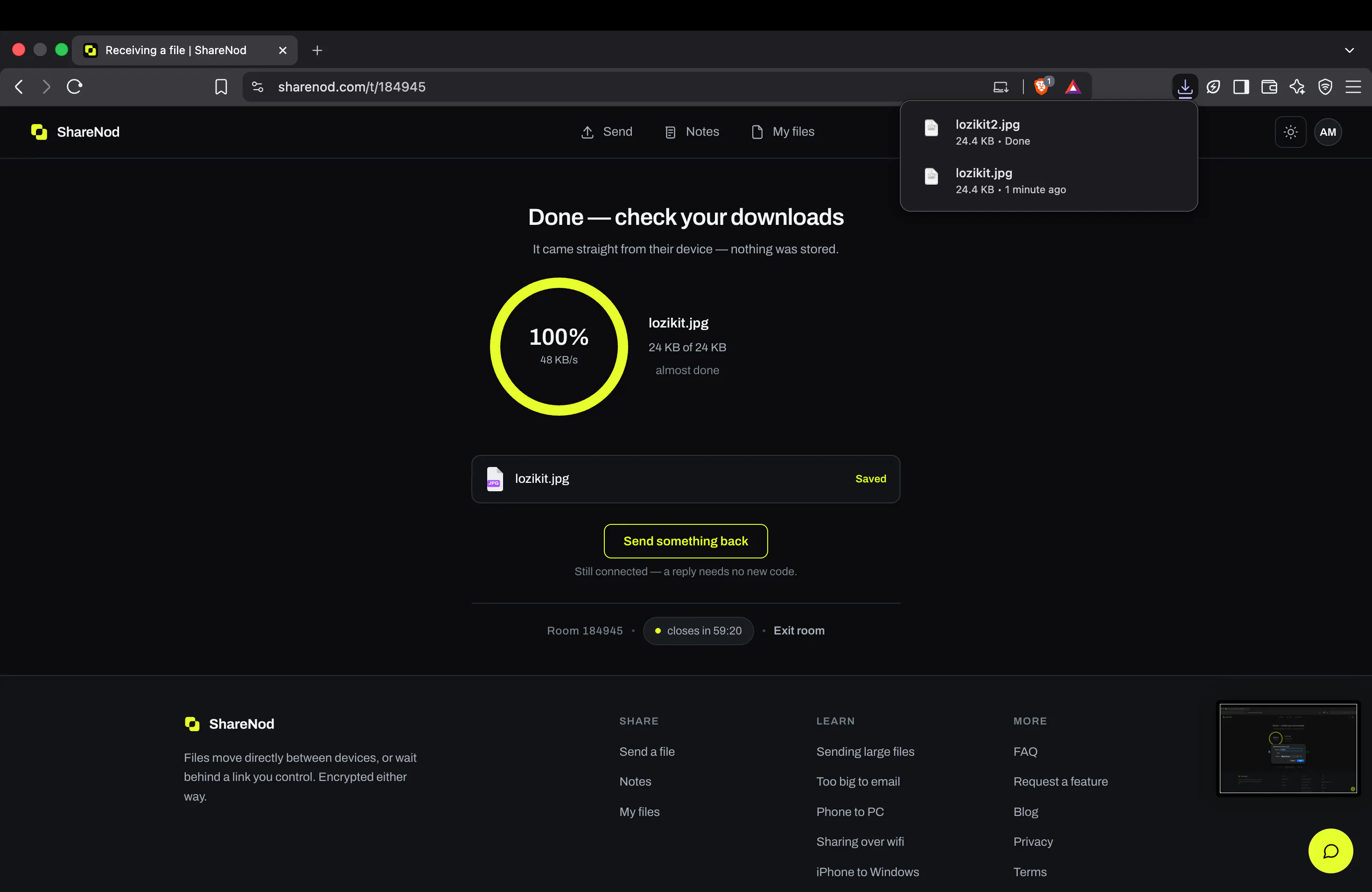Open the Sending large files article
Screen dimensions: 1372x892
(x=865, y=752)
